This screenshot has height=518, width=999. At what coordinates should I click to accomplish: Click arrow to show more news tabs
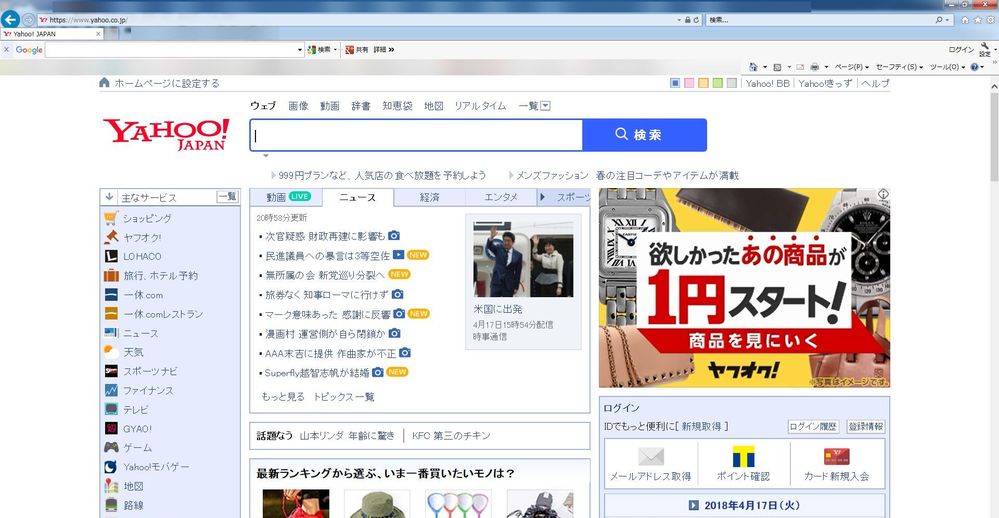coord(542,198)
